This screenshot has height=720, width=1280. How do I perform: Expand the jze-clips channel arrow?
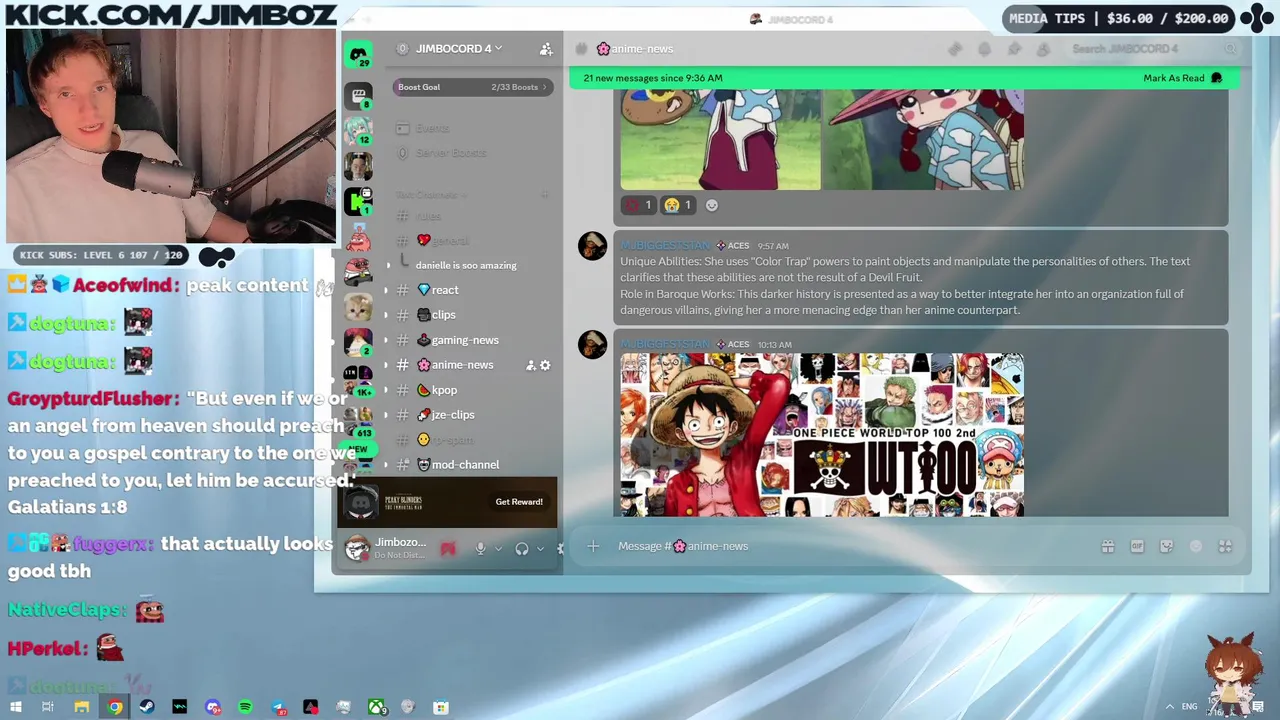[387, 415]
